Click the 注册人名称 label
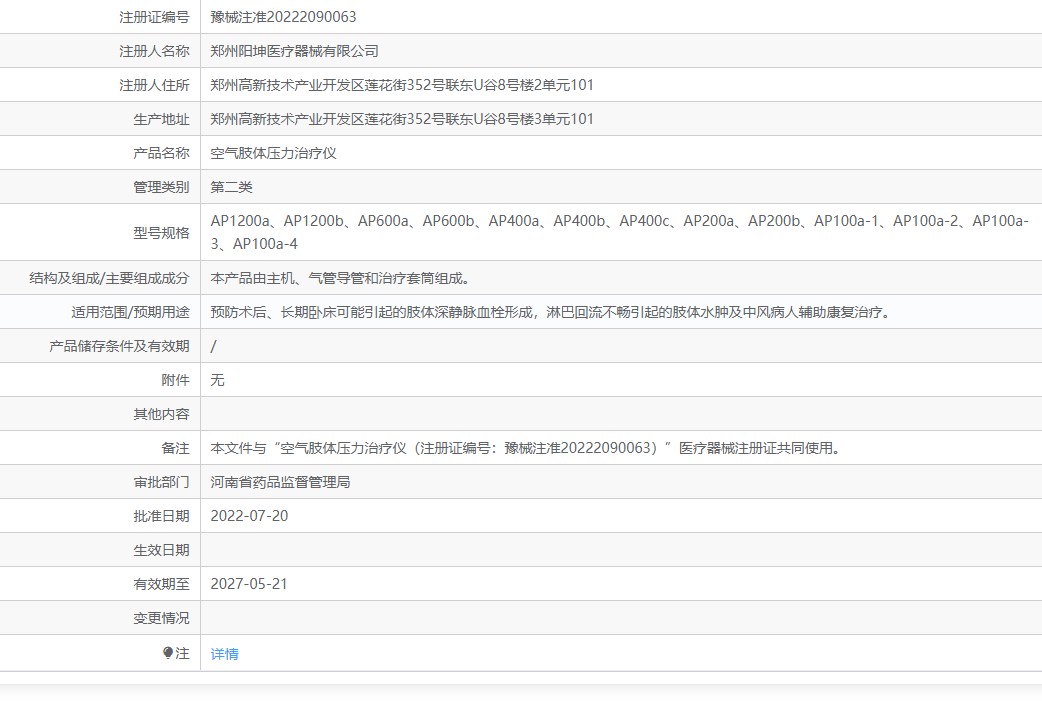The image size is (1042, 703). [x=154, y=51]
